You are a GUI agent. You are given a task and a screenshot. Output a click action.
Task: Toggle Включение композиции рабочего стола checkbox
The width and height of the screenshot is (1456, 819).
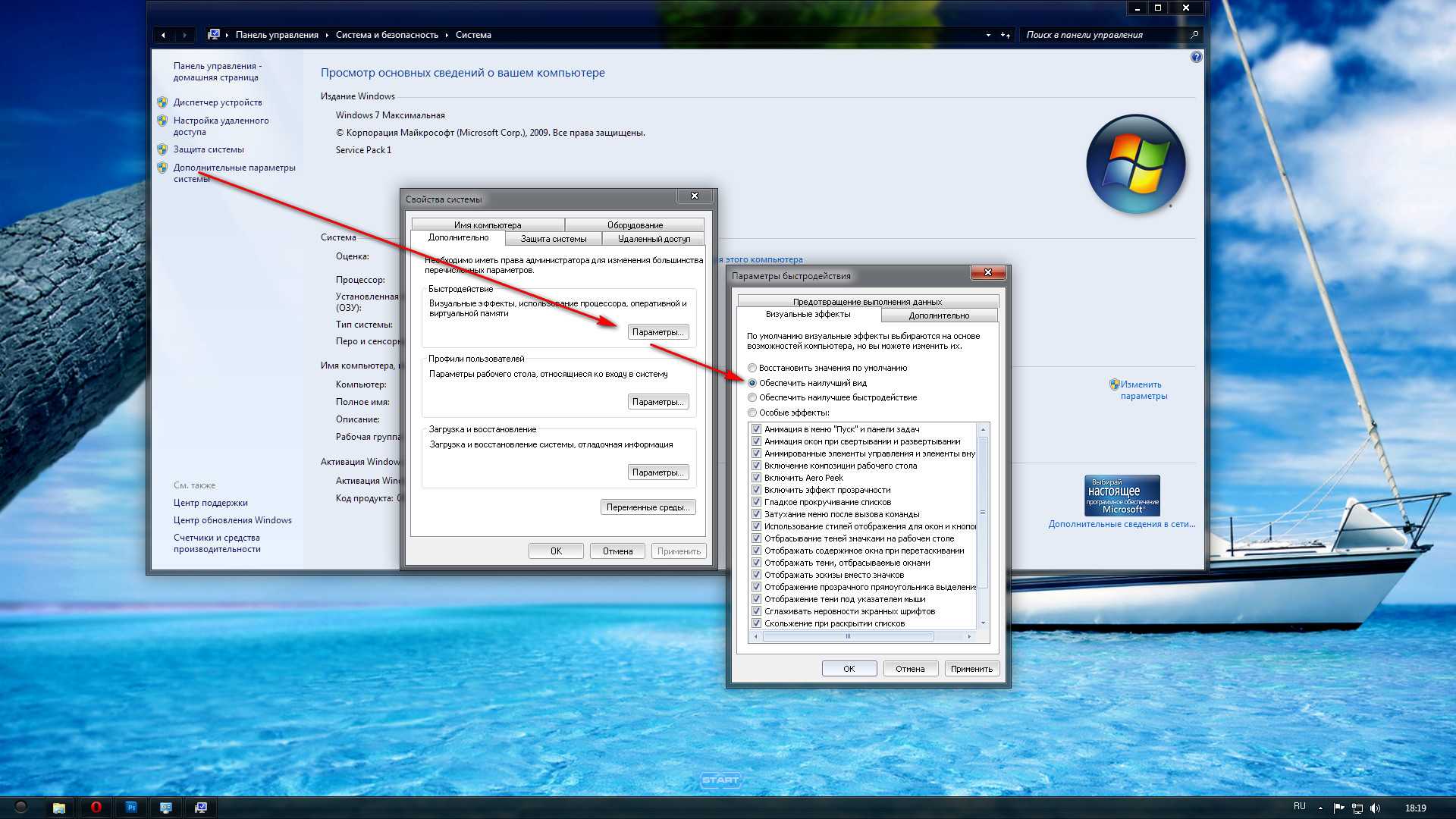pyautogui.click(x=756, y=466)
